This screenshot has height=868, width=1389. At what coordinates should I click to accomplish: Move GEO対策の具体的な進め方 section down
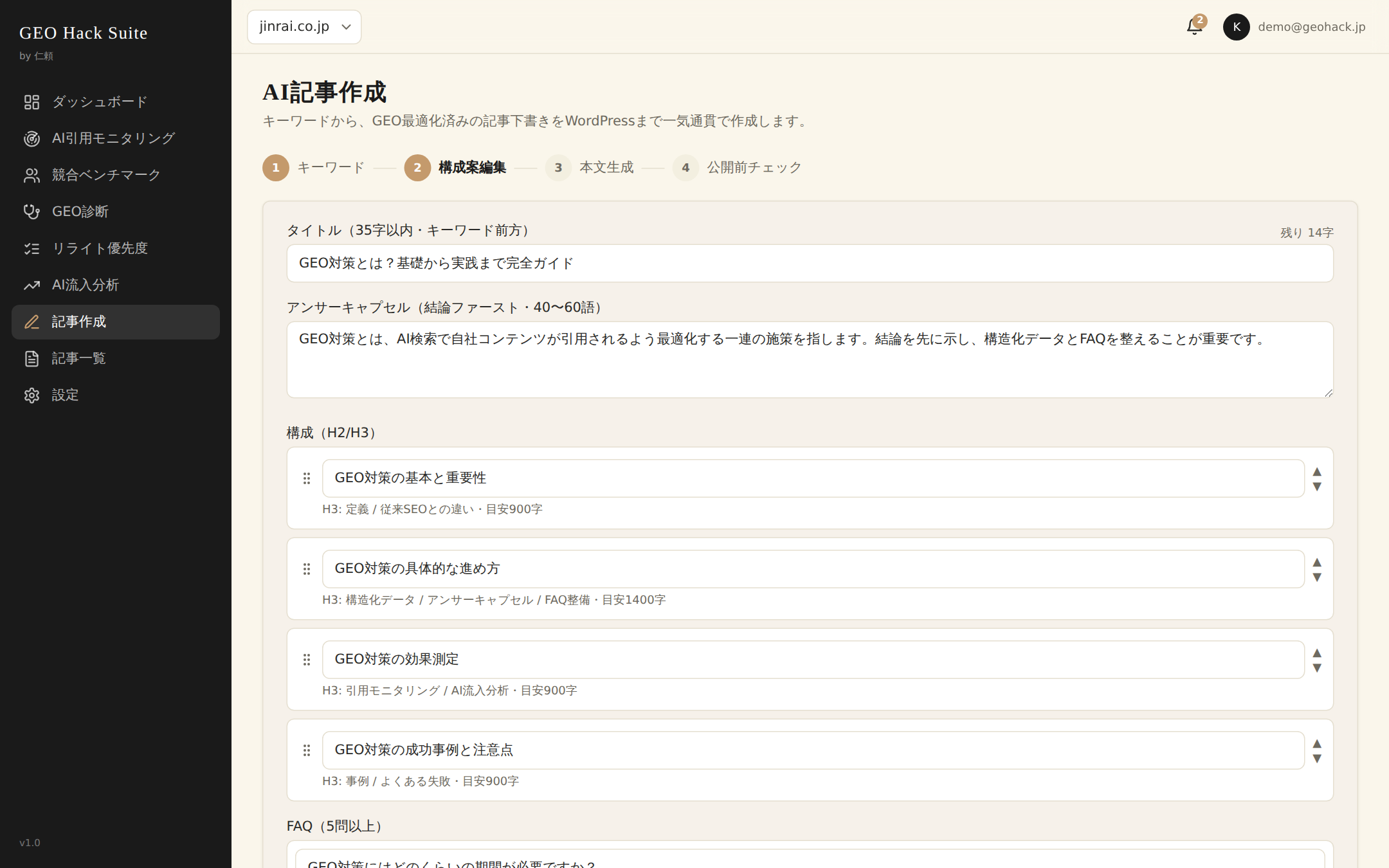tap(1317, 577)
